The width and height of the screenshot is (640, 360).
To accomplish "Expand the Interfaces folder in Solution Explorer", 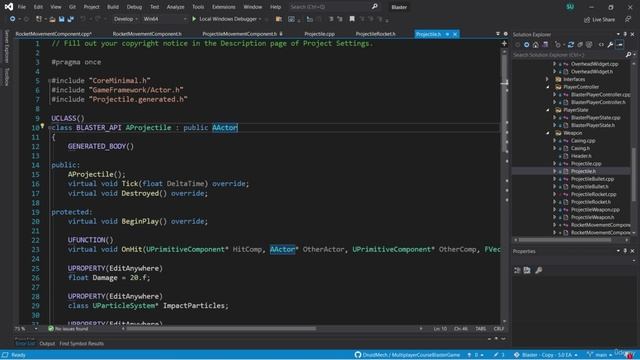I will [547, 79].
